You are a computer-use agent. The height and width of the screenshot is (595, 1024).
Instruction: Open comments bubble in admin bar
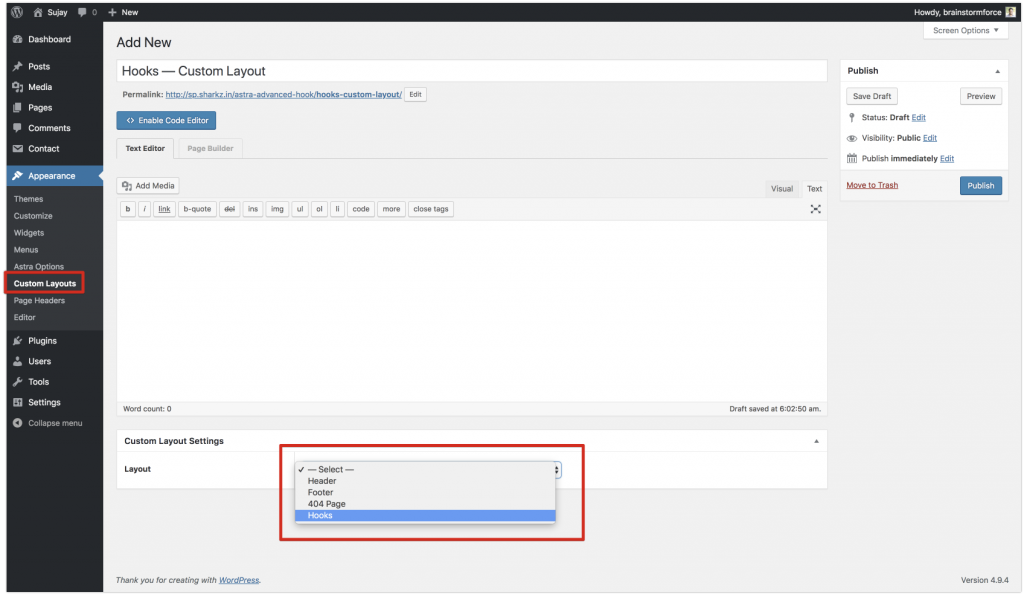click(x=87, y=12)
